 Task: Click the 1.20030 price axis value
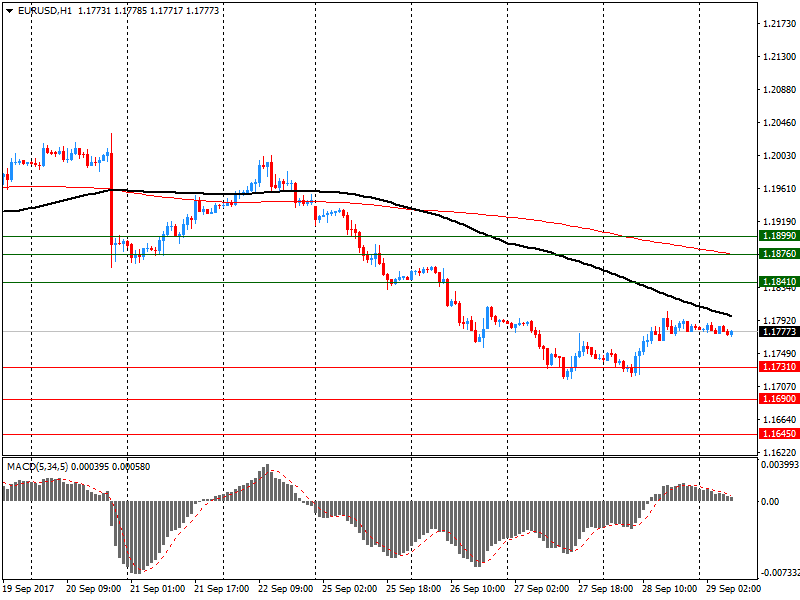pos(779,156)
